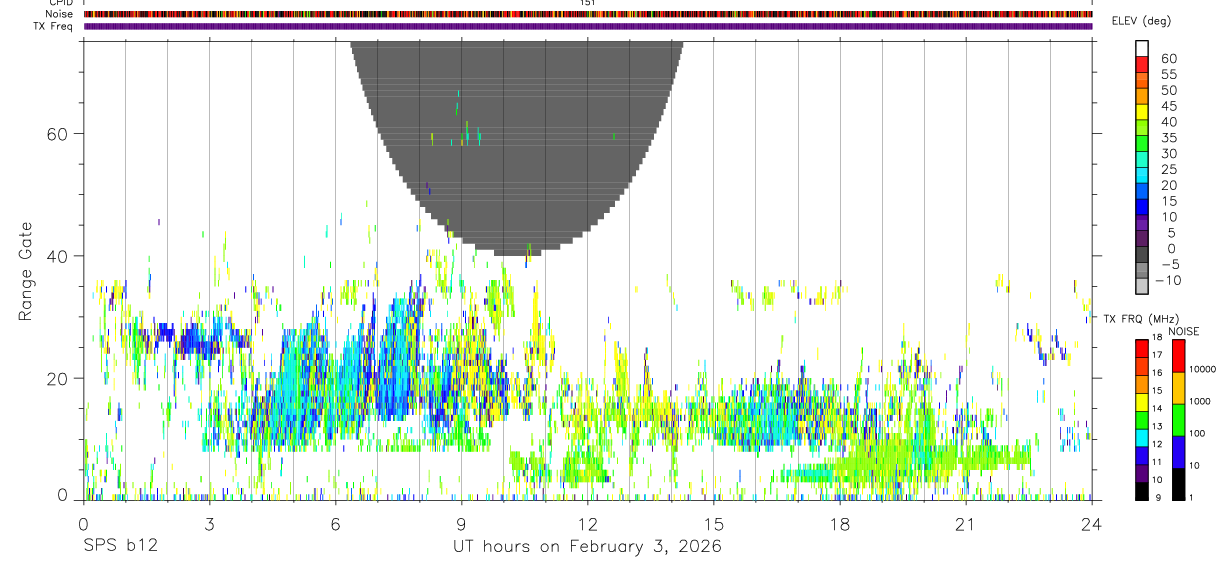Click the UT hour tick label "3"
The width and height of the screenshot is (1228, 567).
point(209,524)
